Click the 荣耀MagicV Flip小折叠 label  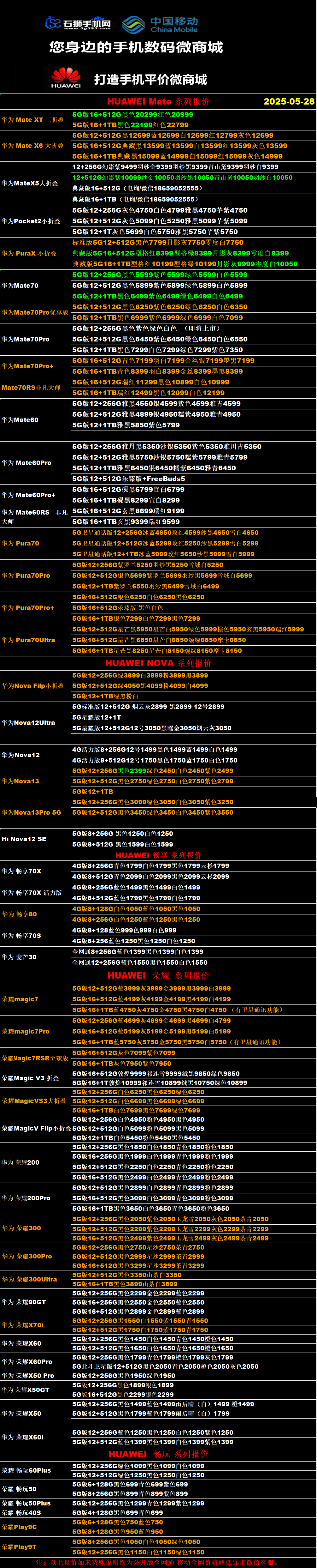tap(36, 1128)
